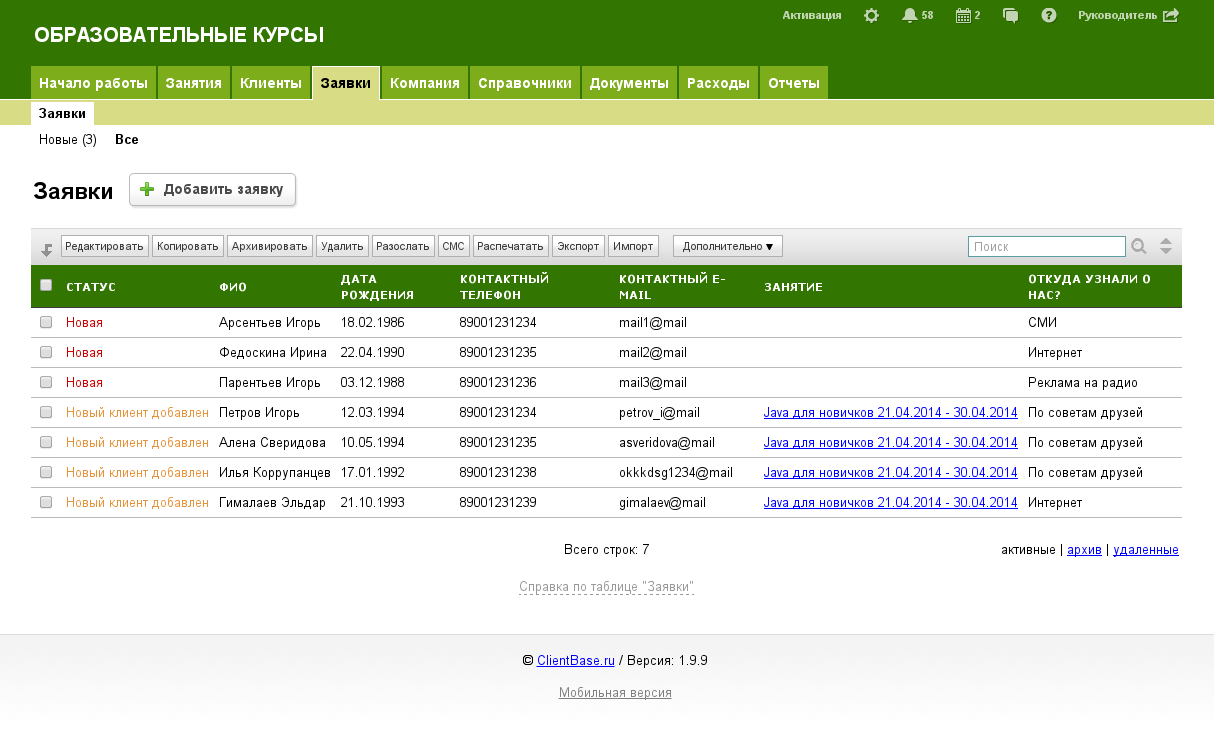The height and width of the screenshot is (740, 1214).
Task: Open notifications bell showing 58
Action: click(909, 15)
